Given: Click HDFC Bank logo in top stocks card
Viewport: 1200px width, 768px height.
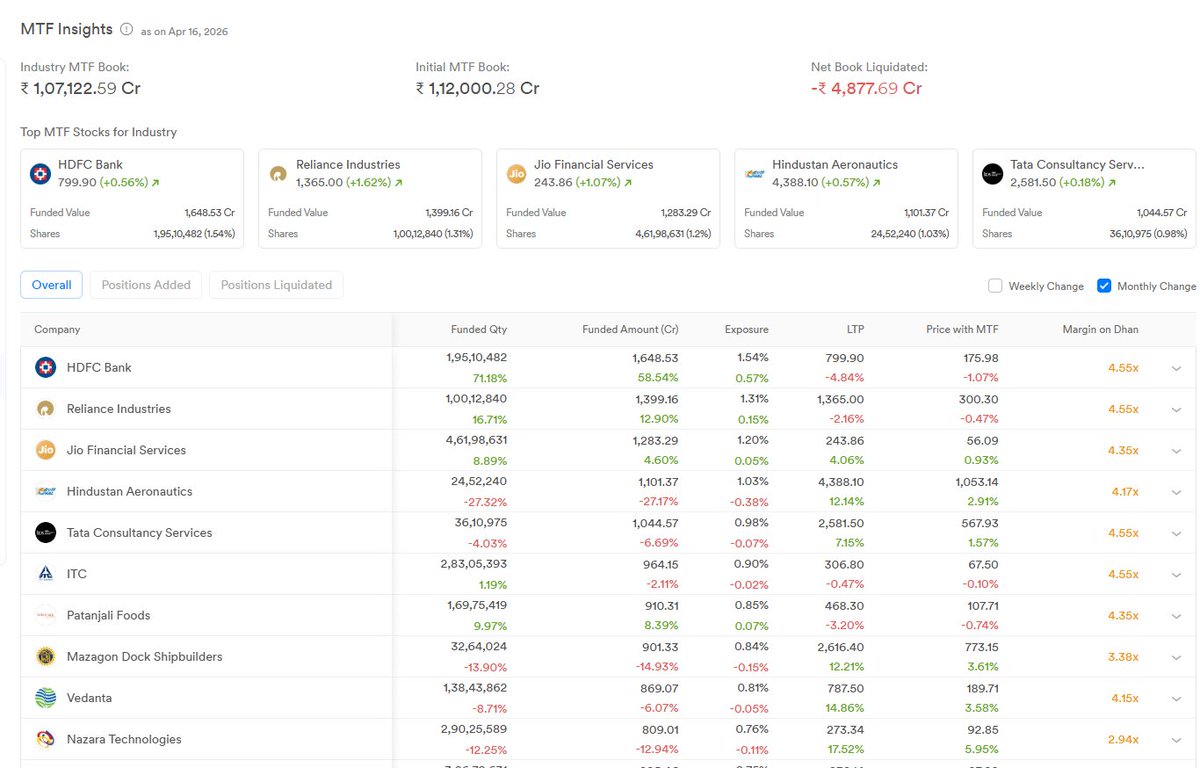Looking at the screenshot, I should 41,174.
